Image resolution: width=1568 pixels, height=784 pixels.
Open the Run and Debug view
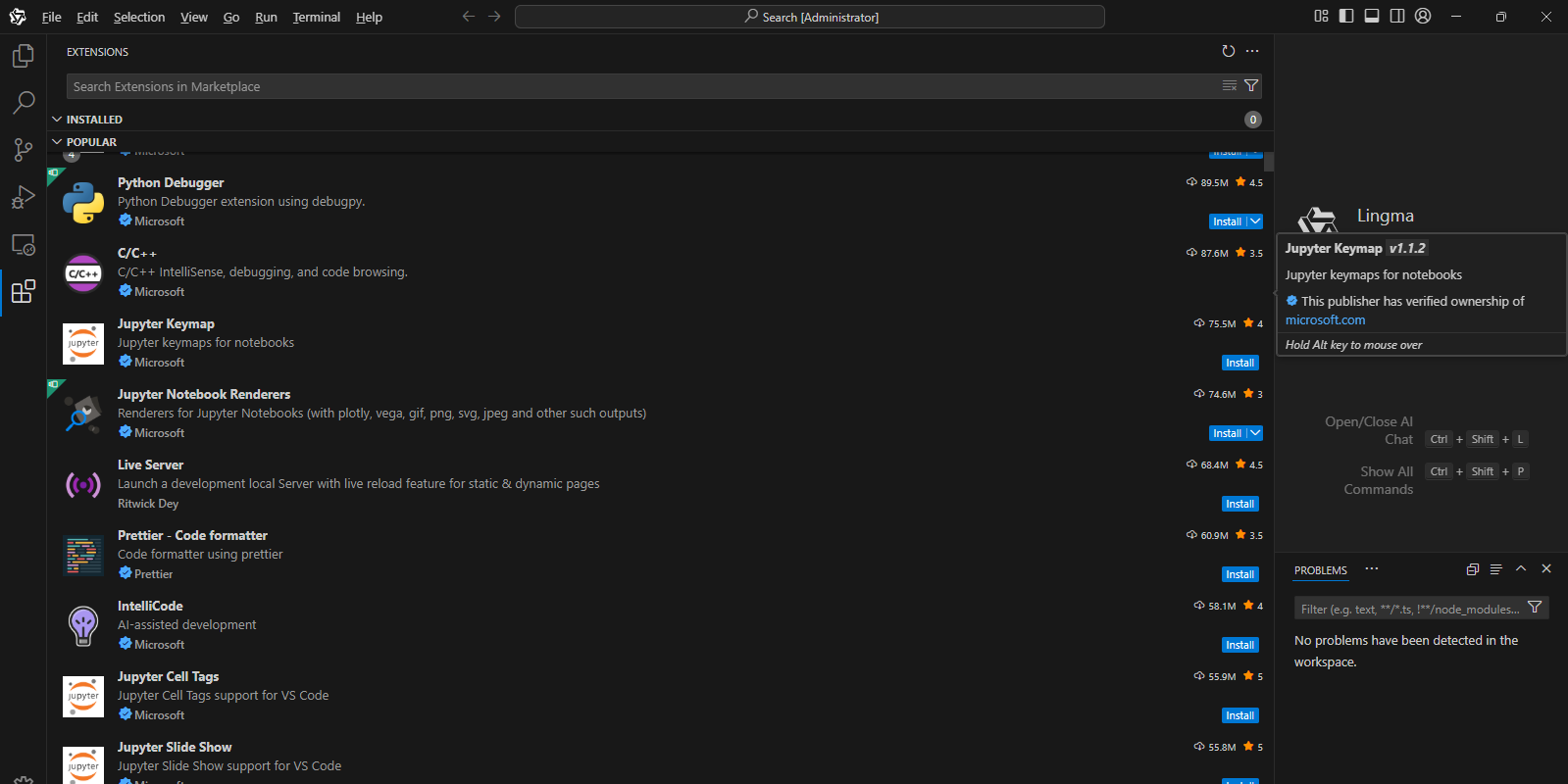24,197
